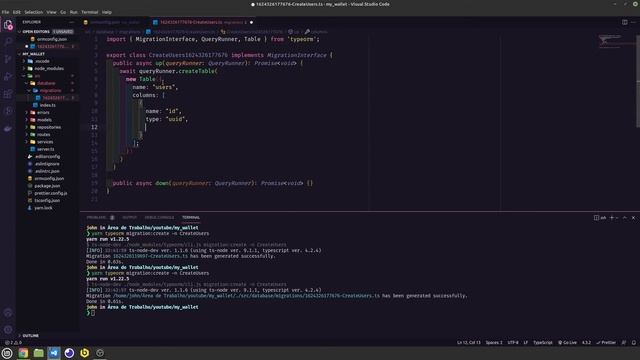The height and width of the screenshot is (360, 640).
Task: Click the VS Code taskbar icon
Action: coord(54,353)
